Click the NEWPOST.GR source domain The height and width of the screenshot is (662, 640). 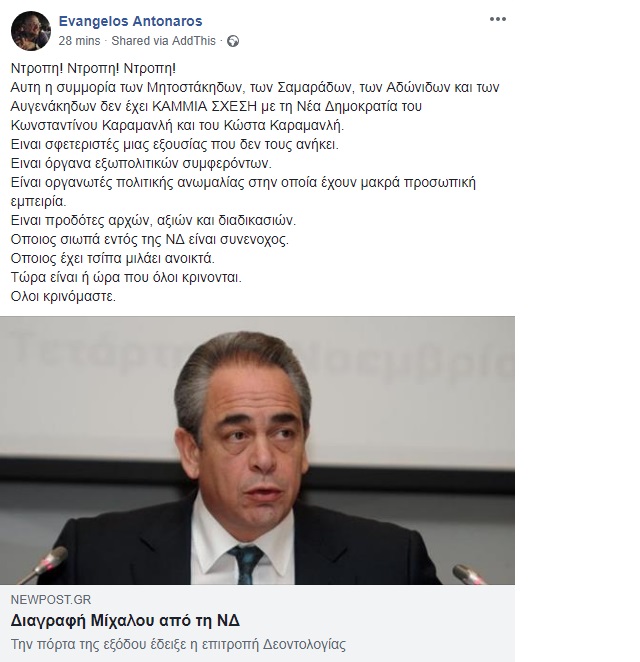pyautogui.click(x=51, y=600)
